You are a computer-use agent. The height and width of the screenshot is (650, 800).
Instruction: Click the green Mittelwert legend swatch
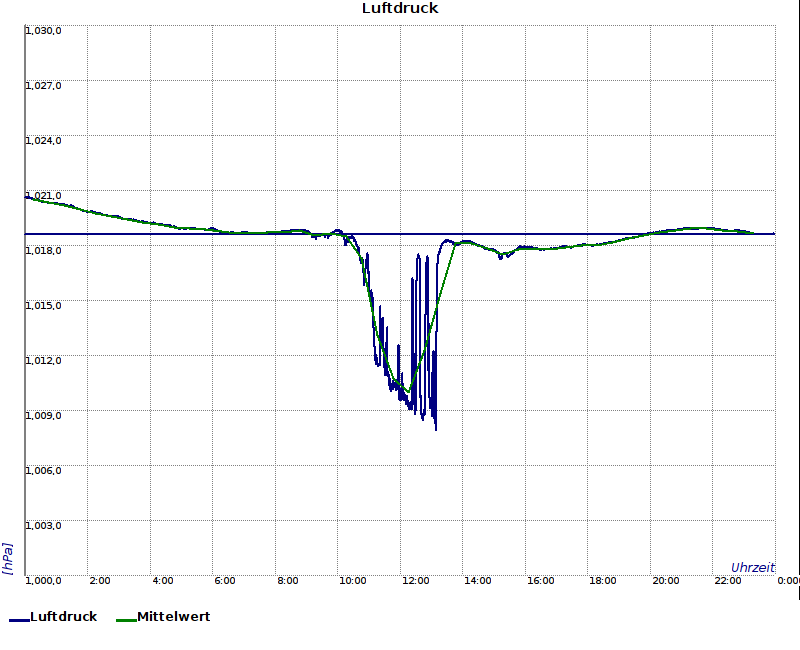pos(127,620)
